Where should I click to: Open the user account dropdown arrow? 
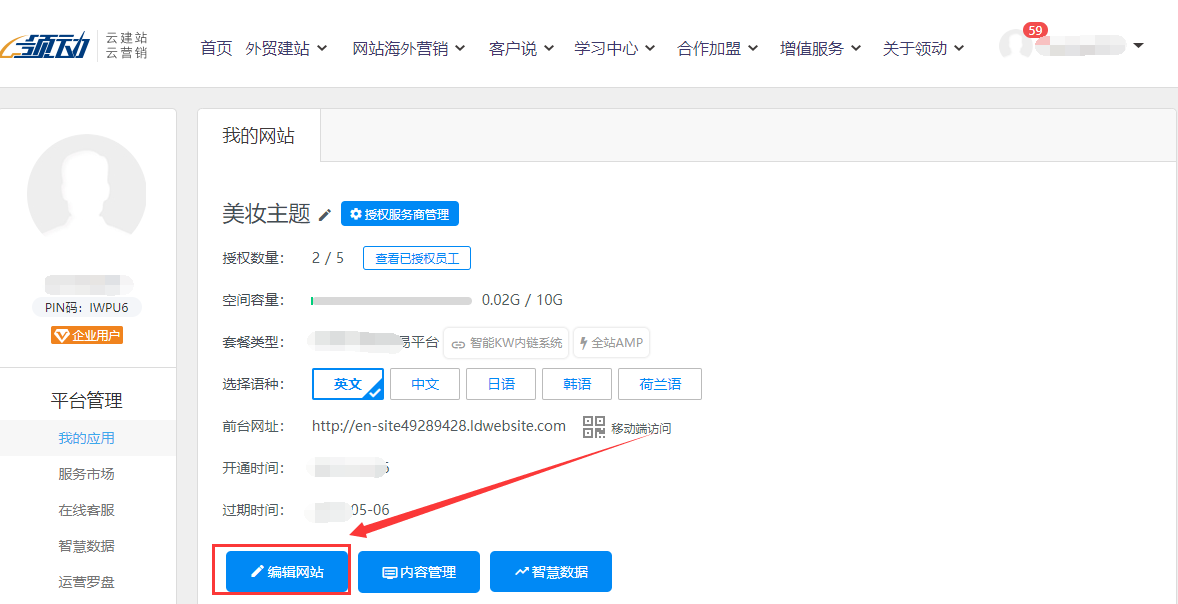click(x=1138, y=45)
